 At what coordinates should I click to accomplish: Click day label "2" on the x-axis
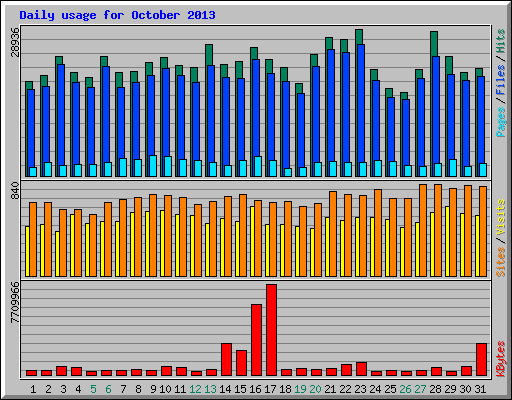48,389
